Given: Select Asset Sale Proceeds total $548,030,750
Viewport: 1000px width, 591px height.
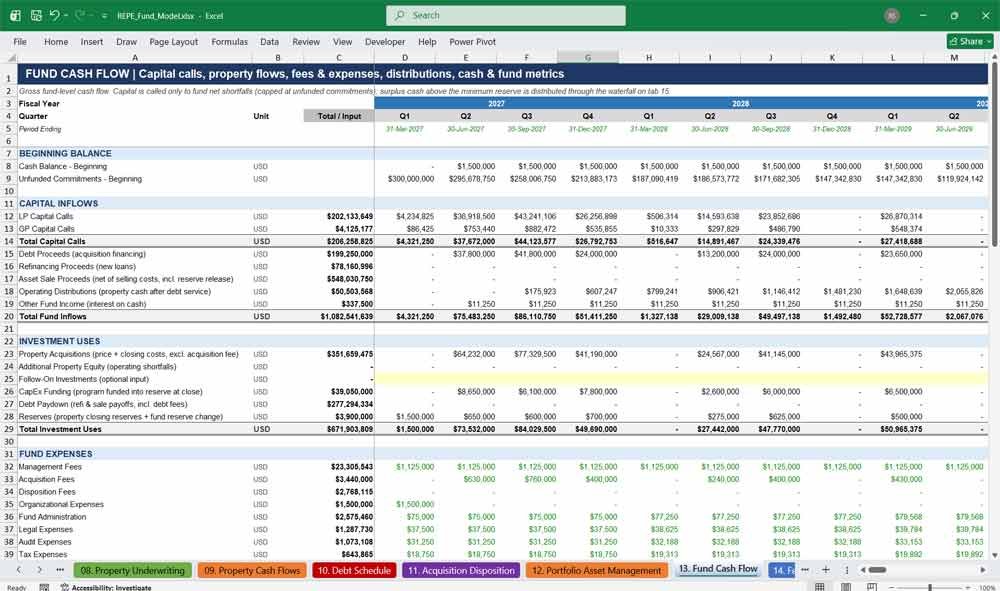Looking at the screenshot, I should (x=339, y=279).
